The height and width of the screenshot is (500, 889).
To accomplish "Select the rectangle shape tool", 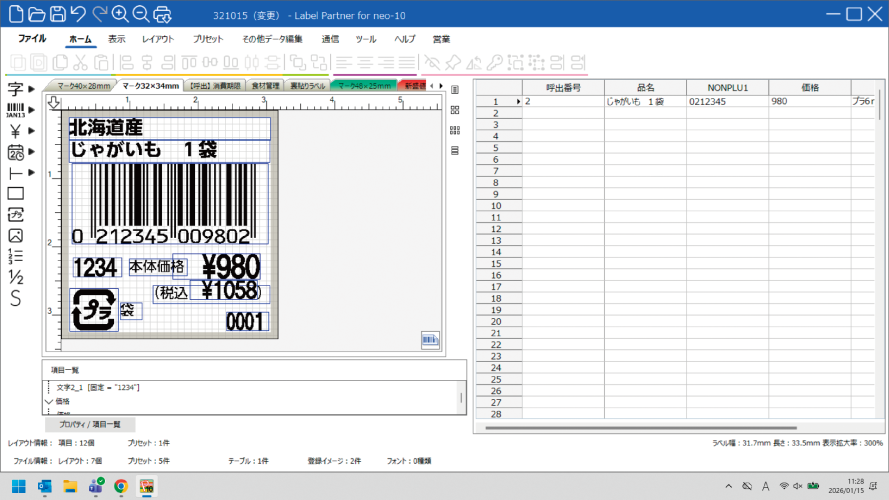I will 15,193.
